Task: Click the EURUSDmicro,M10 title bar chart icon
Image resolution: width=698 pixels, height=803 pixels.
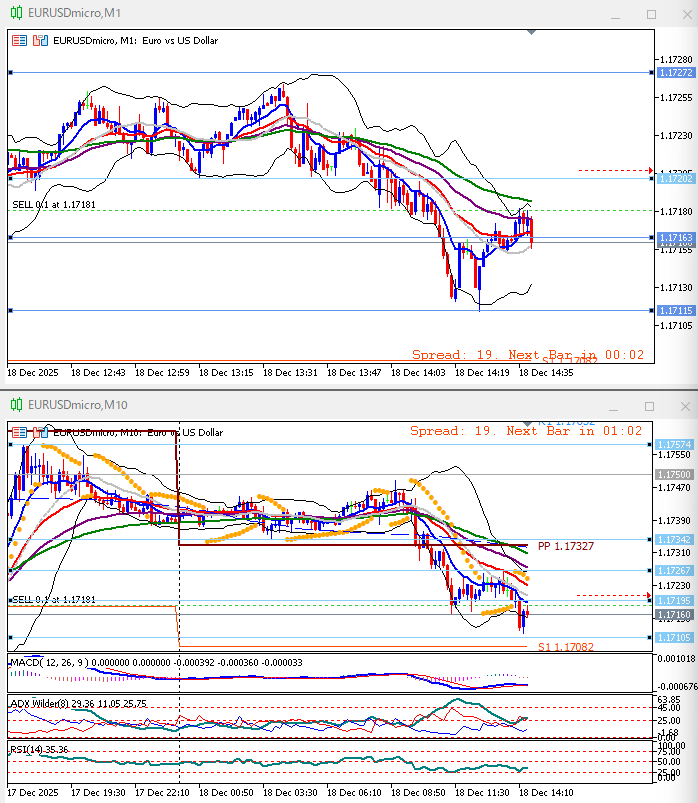Action: point(15,404)
